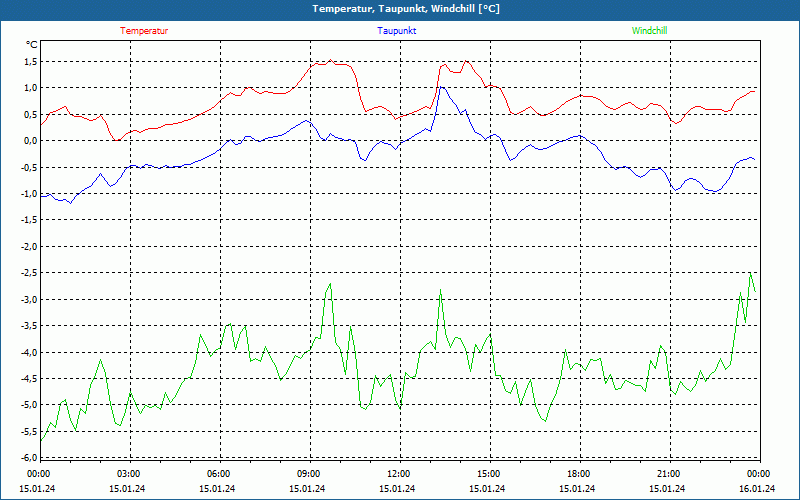Viewport: 800px width, 500px height.
Task: Click the 15:00 time label on x-axis
Action: [x=488, y=474]
